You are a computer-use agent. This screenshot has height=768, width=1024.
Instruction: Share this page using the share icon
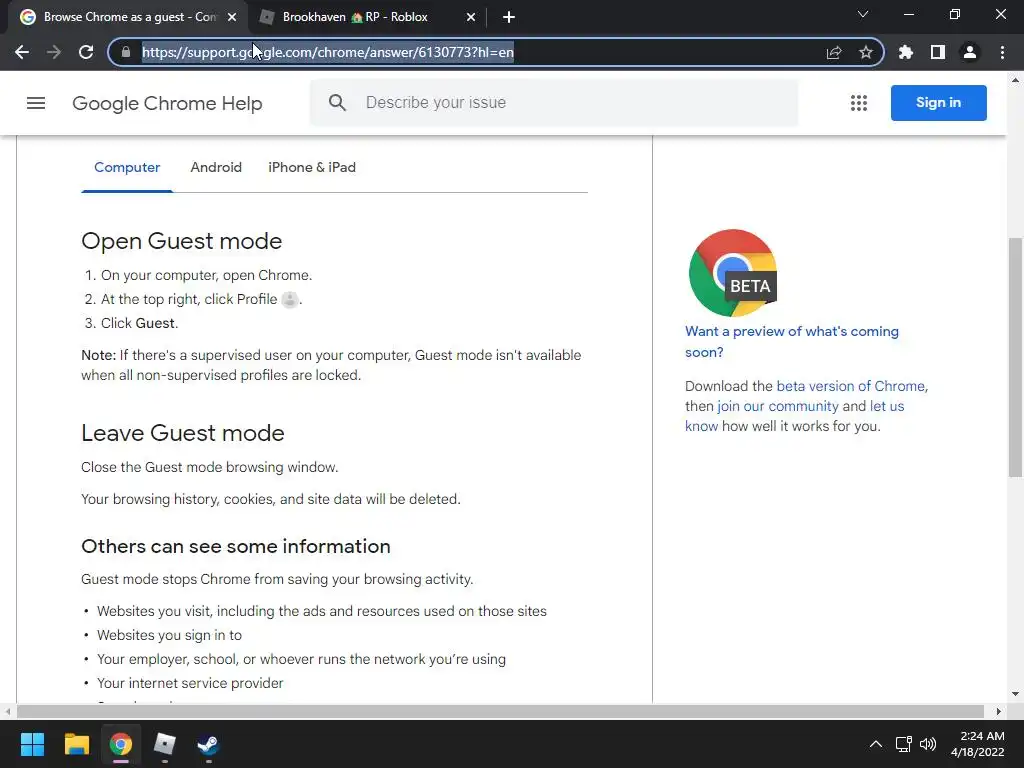[834, 52]
